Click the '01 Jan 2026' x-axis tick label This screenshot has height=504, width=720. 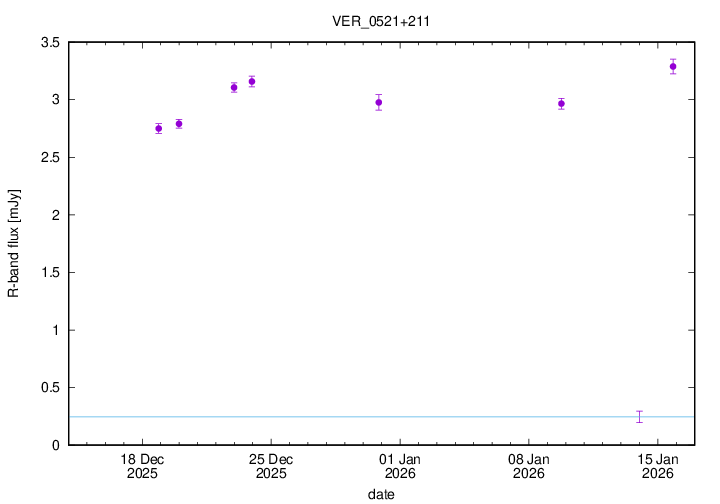point(399,466)
